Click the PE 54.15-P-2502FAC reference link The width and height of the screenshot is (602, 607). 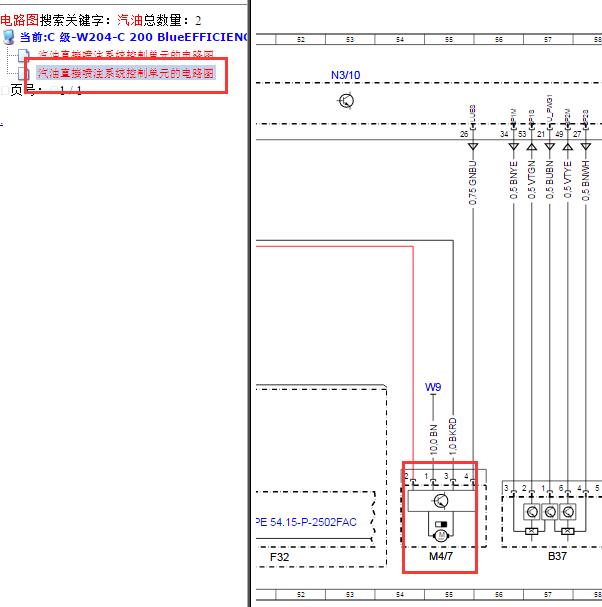point(306,522)
